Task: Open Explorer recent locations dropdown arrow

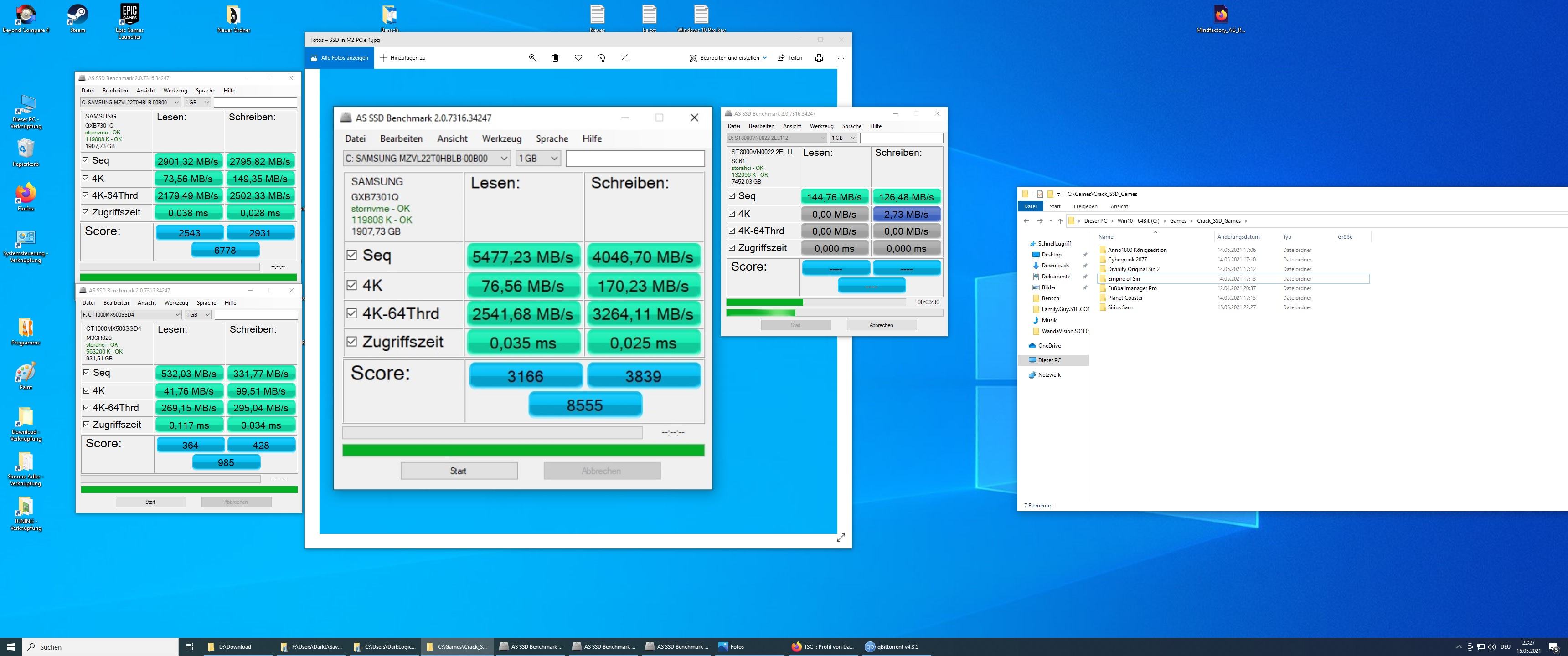Action: [x=1050, y=221]
